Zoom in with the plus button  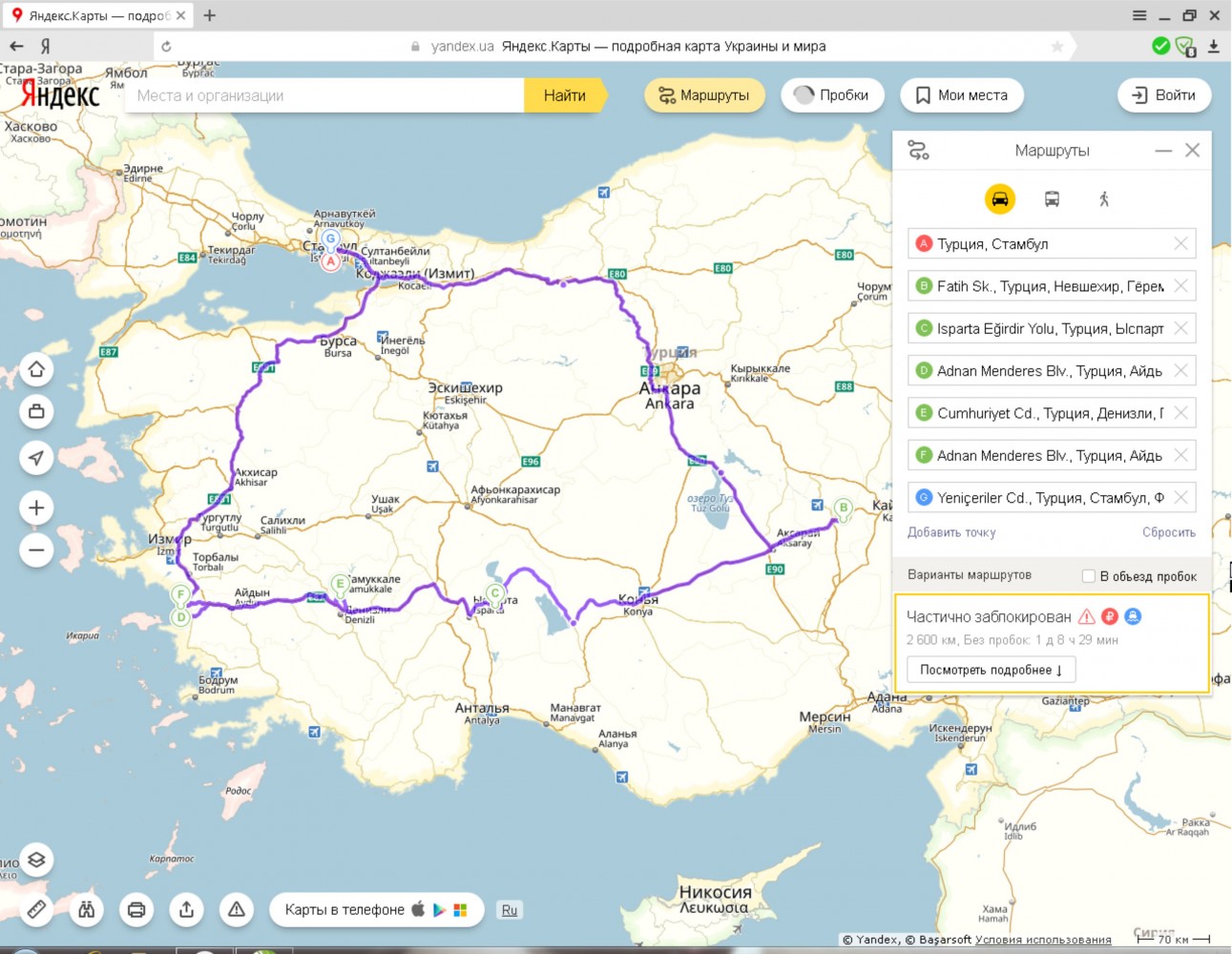[36, 508]
